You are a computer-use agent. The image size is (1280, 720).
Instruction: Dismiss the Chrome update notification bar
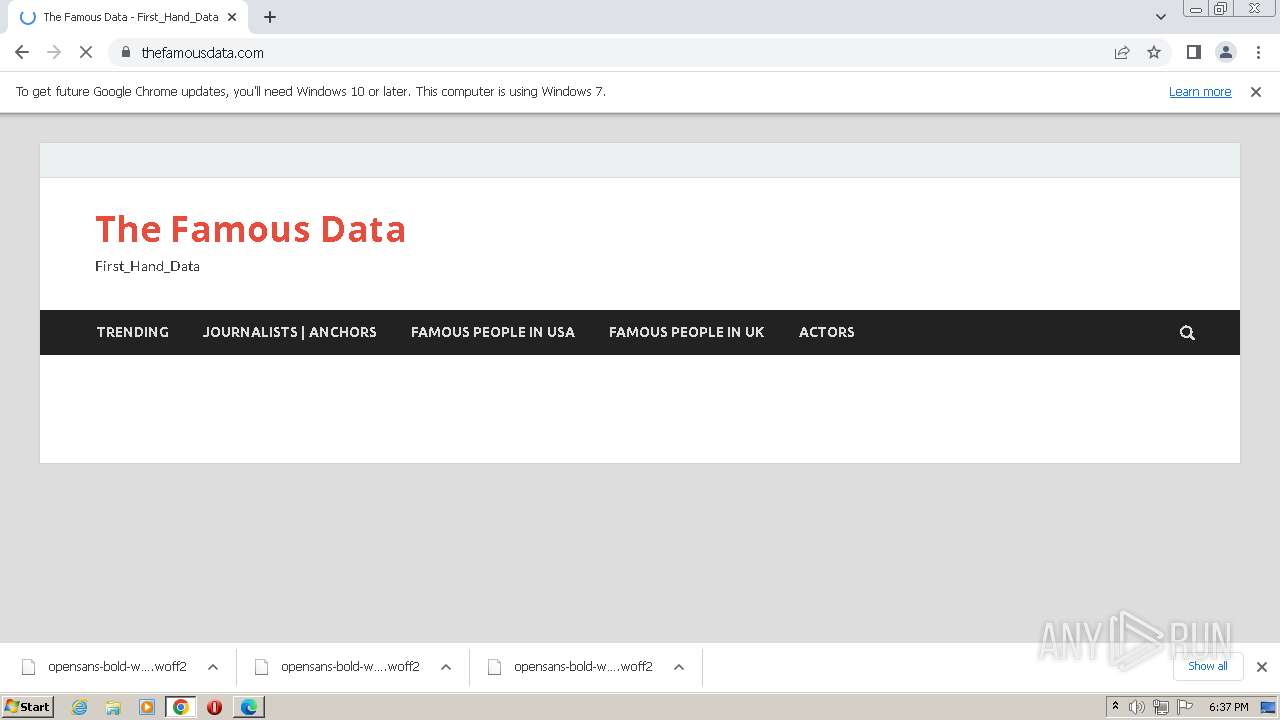pos(1256,92)
